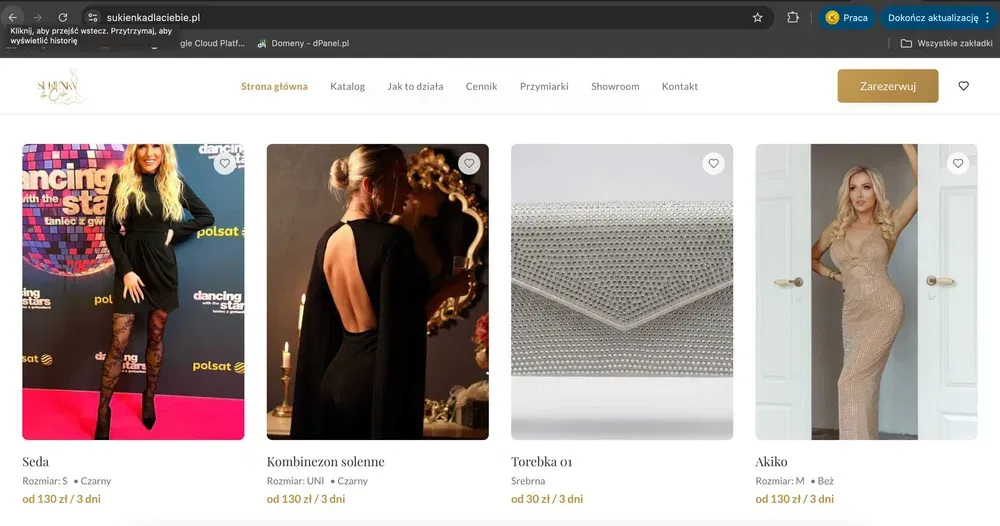The width and height of the screenshot is (1000, 526).
Task: Favorite the Seda dress with heart
Action: pos(225,163)
